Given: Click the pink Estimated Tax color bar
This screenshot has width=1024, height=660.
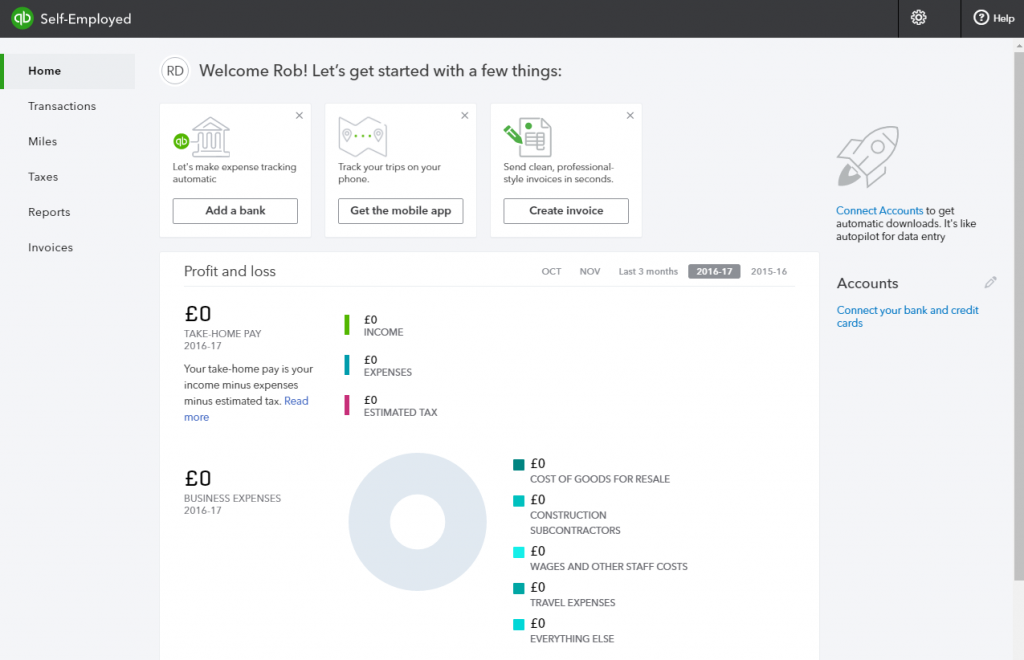Looking at the screenshot, I should (347, 405).
